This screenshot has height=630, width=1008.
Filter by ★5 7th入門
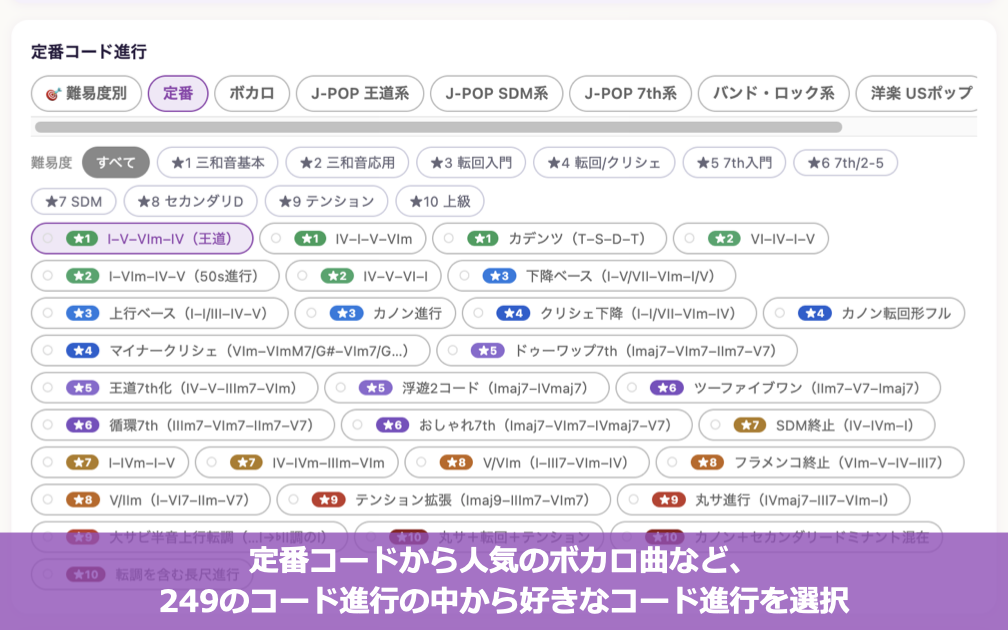[x=734, y=163]
